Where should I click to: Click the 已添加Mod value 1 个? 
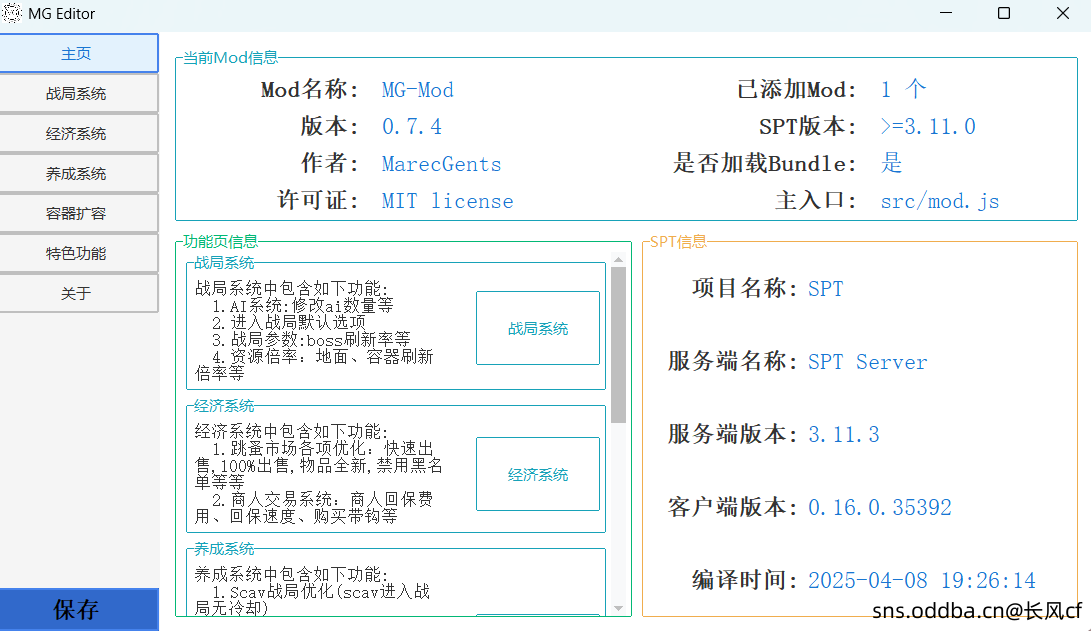click(x=903, y=89)
